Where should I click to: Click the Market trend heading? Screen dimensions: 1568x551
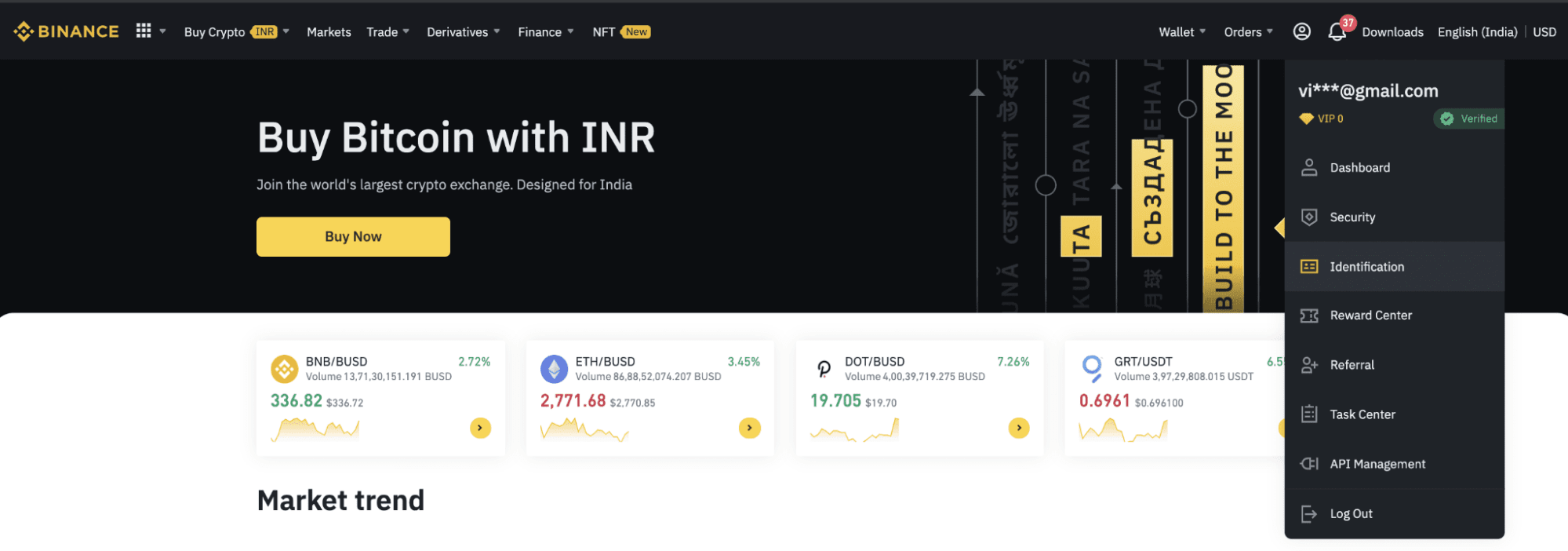tap(340, 500)
